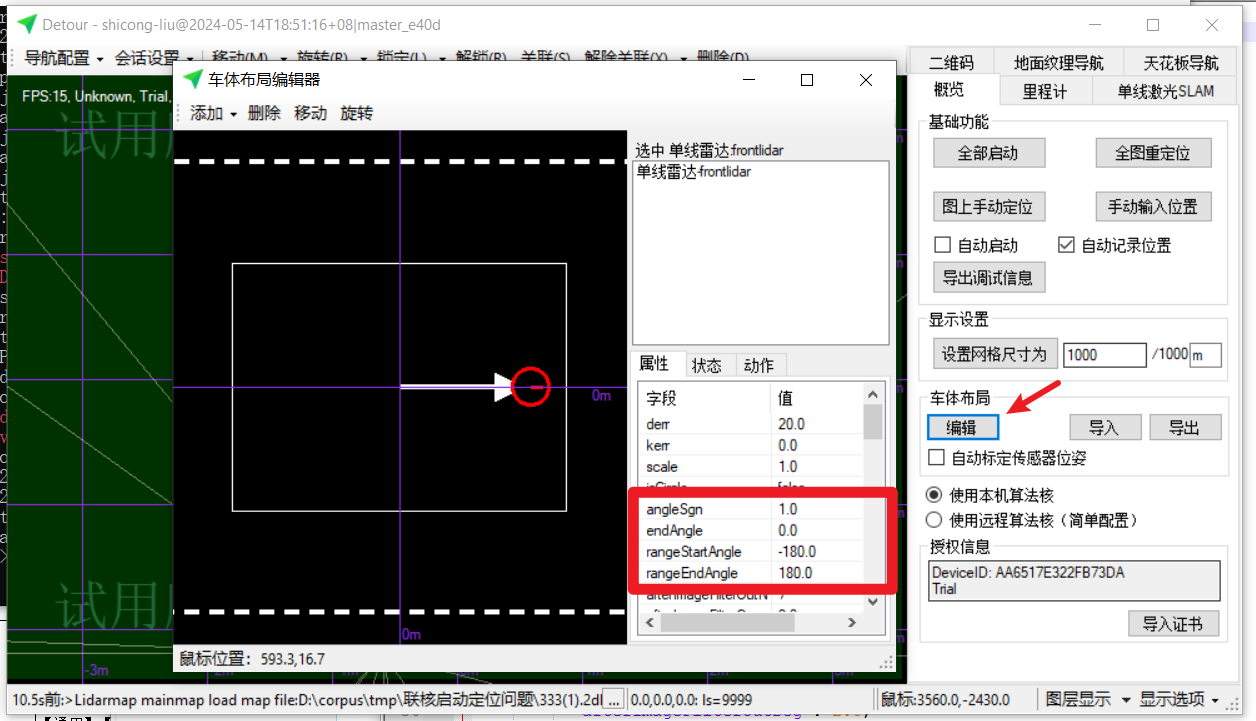Image resolution: width=1256 pixels, height=721 pixels.
Task: Click the property list scroll-right arrow
Action: 852,622
